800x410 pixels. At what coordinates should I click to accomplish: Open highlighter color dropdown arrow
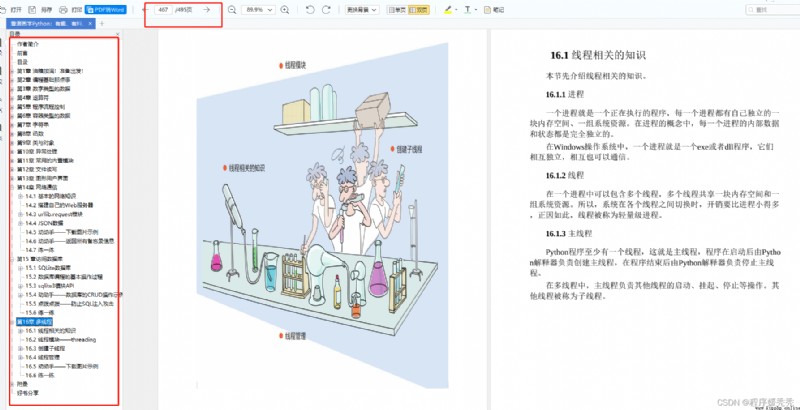point(456,10)
